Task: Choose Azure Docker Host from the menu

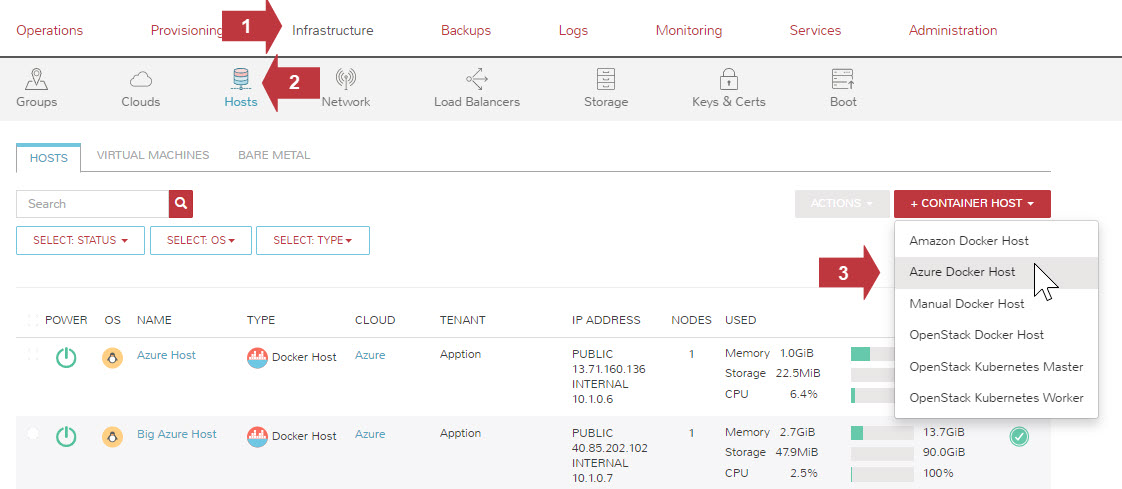Action: [961, 272]
